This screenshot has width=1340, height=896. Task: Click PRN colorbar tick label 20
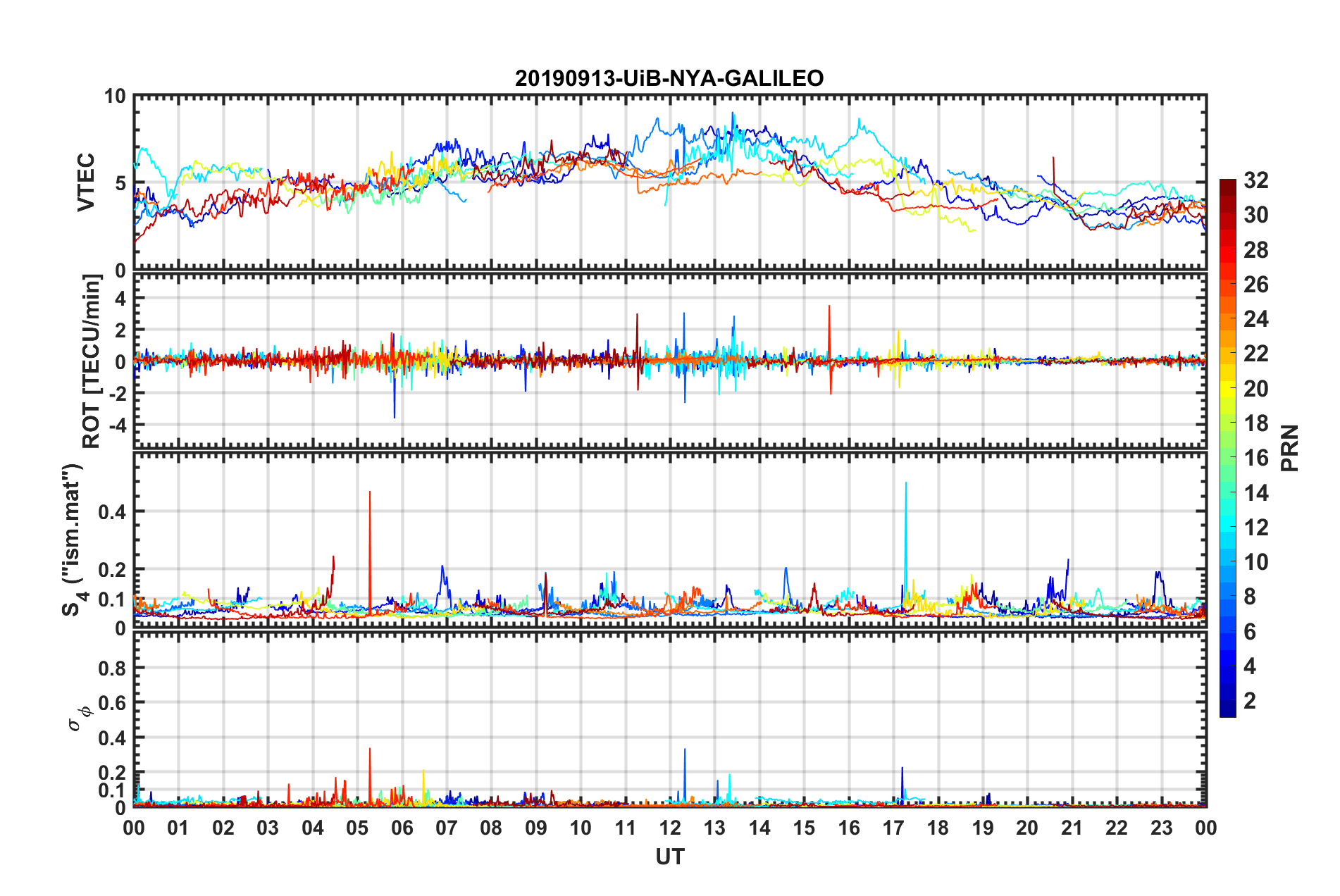pyautogui.click(x=1256, y=389)
